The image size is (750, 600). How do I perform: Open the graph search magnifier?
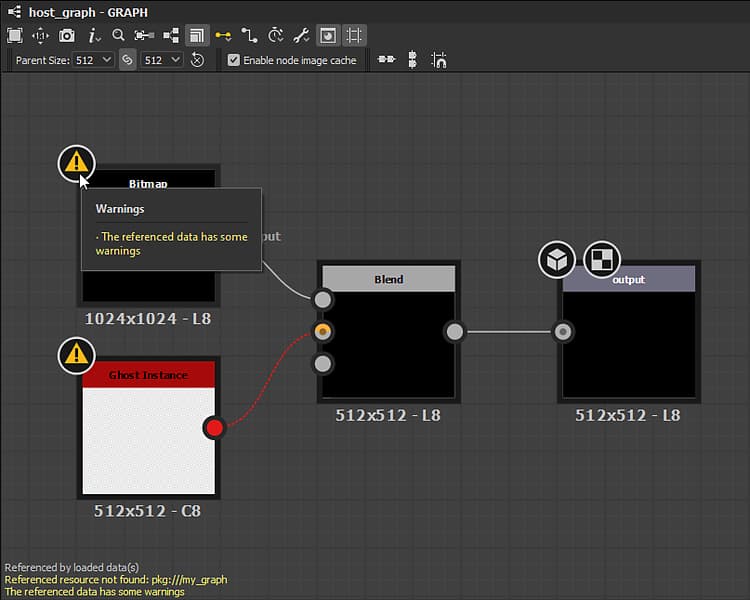coord(118,36)
